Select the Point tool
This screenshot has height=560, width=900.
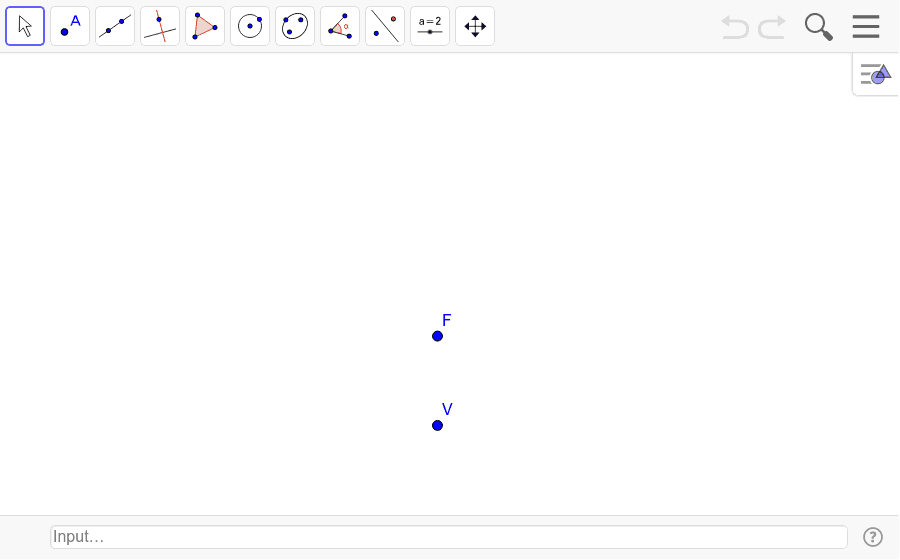point(70,26)
